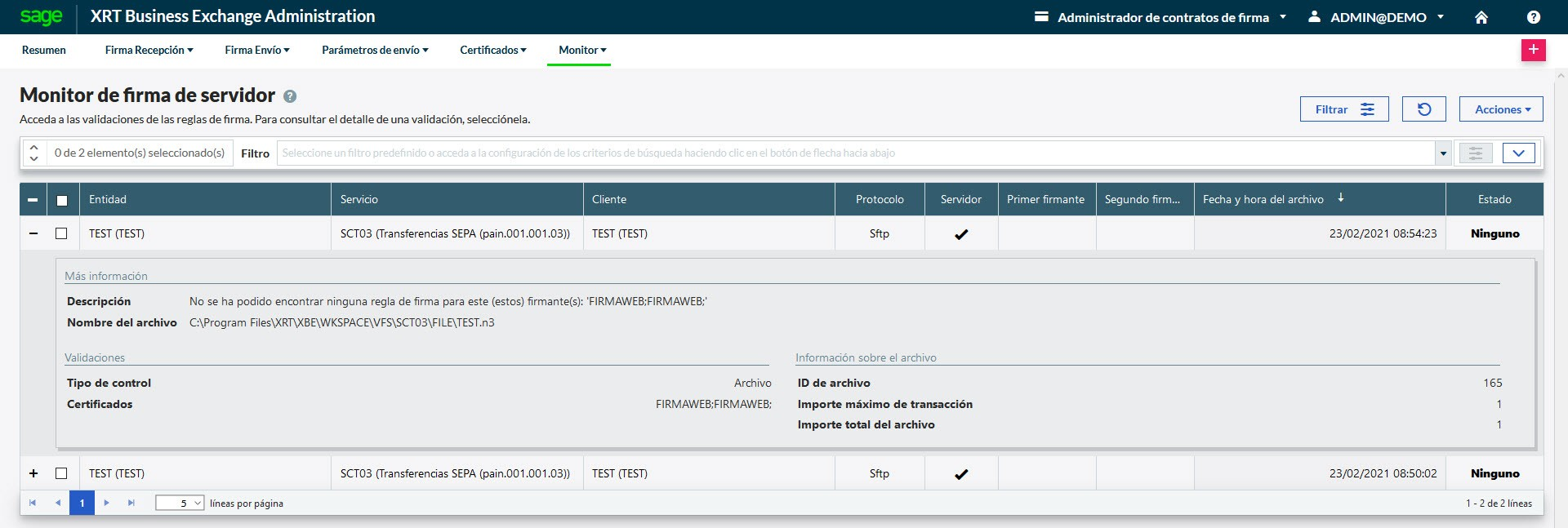Screen dimensions: 1568x528
Task: Open the Resumen page link
Action: click(44, 50)
